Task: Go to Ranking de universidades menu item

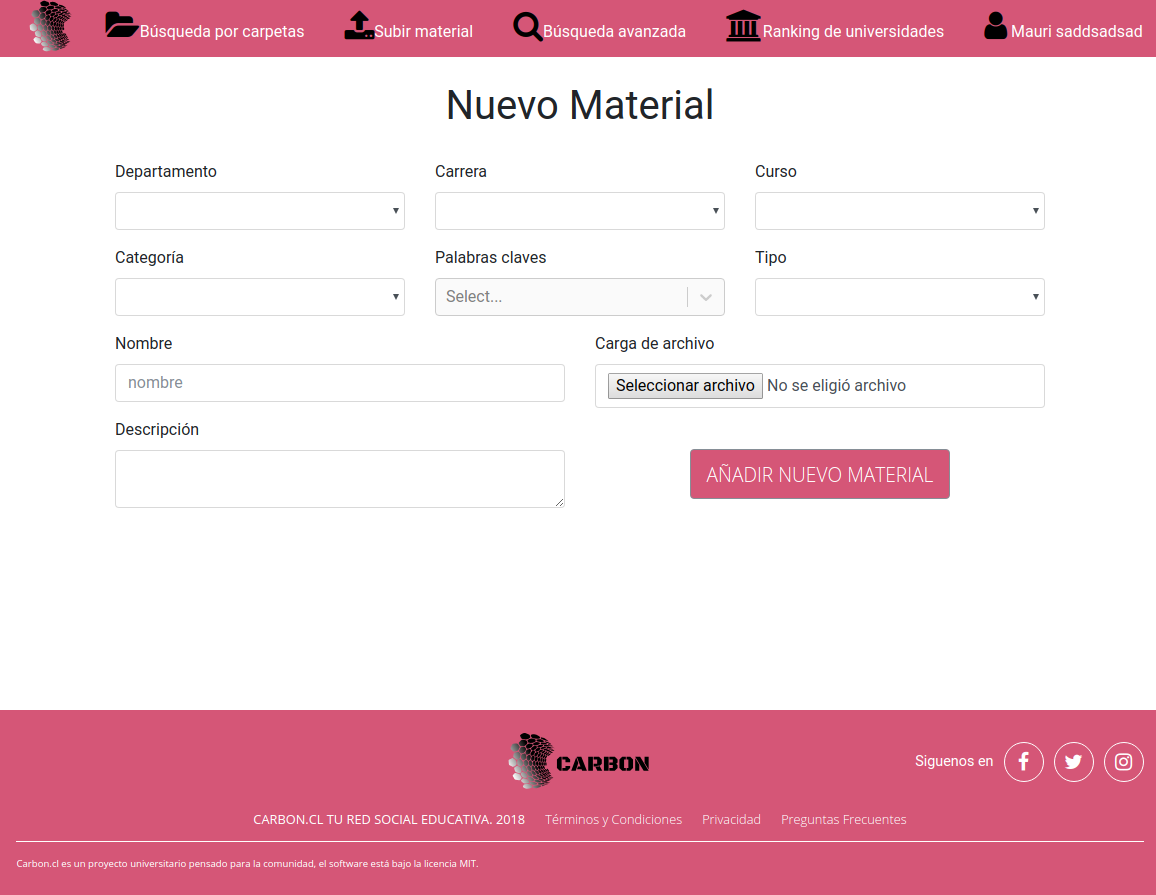Action: (852, 32)
